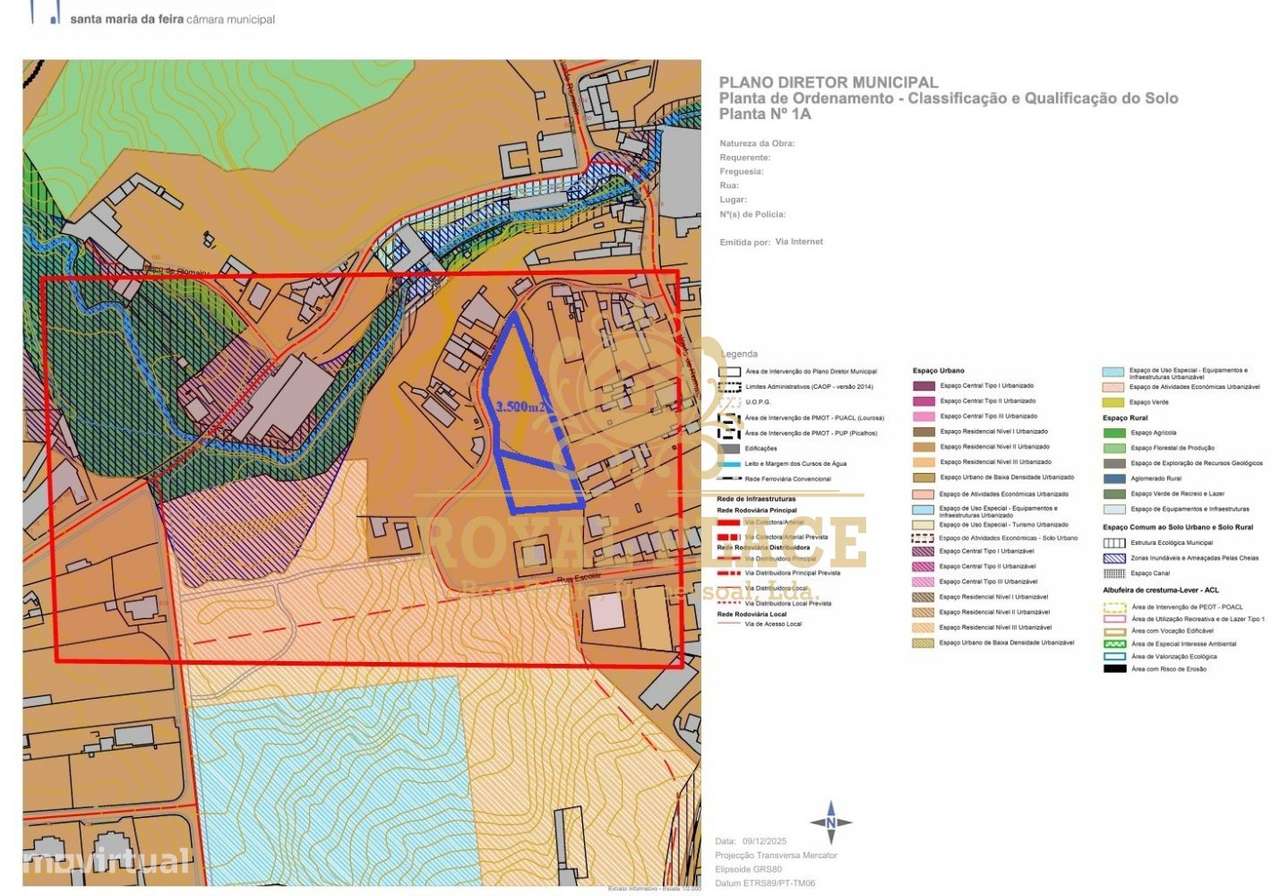Select the Espaço Verde yellow color swatch

click(1113, 402)
